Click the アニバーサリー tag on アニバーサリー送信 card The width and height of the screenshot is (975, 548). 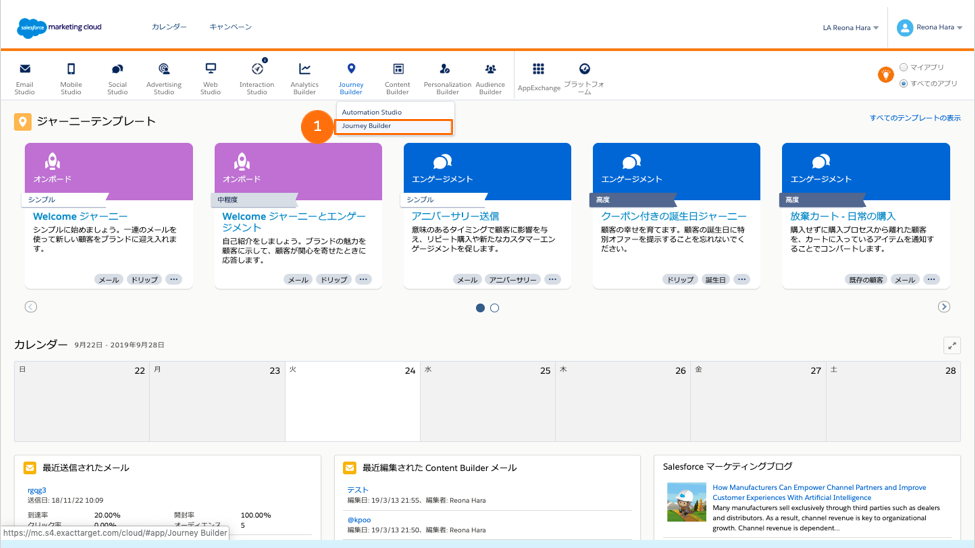(512, 280)
